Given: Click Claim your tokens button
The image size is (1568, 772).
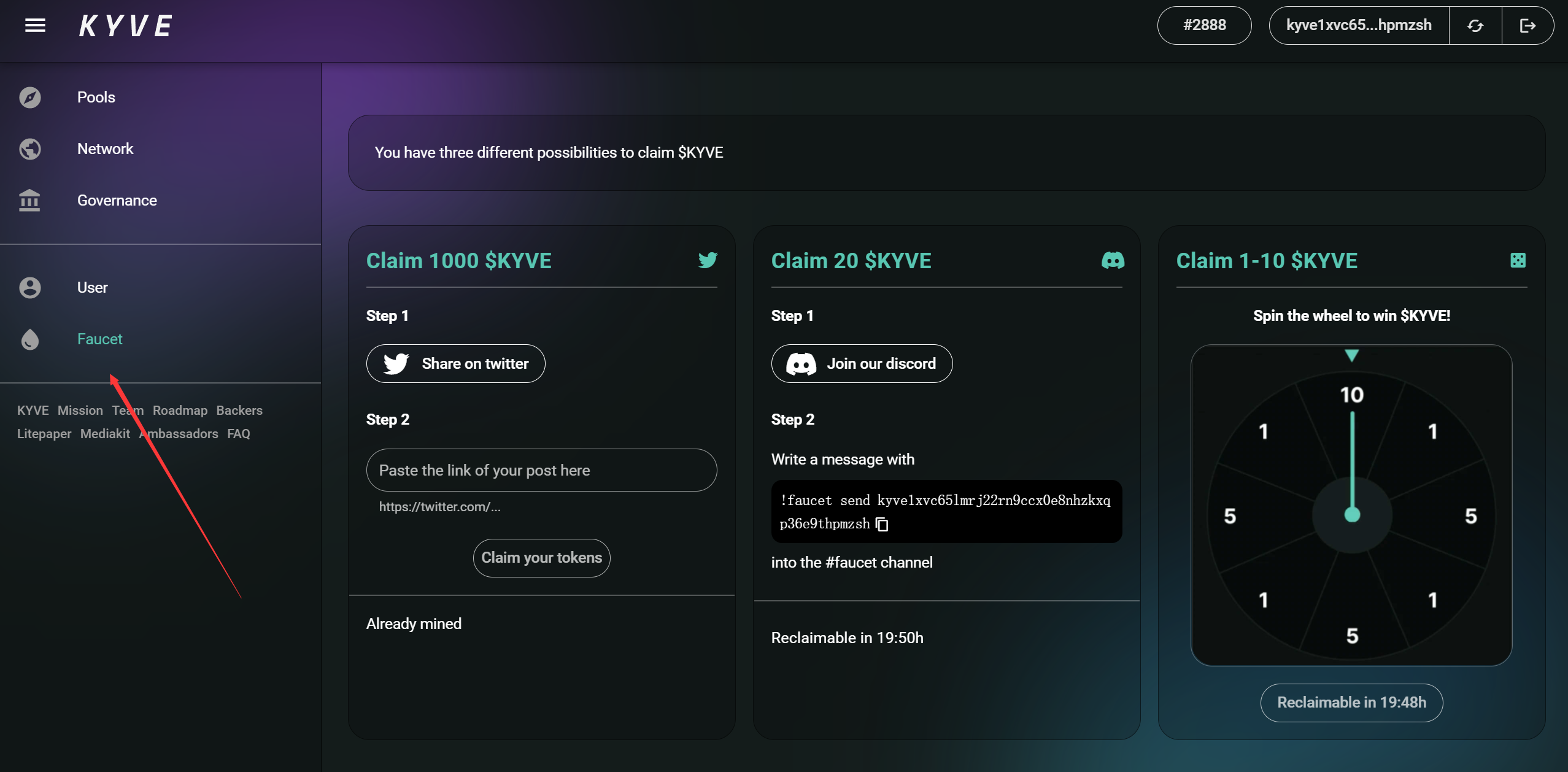Looking at the screenshot, I should tap(541, 557).
